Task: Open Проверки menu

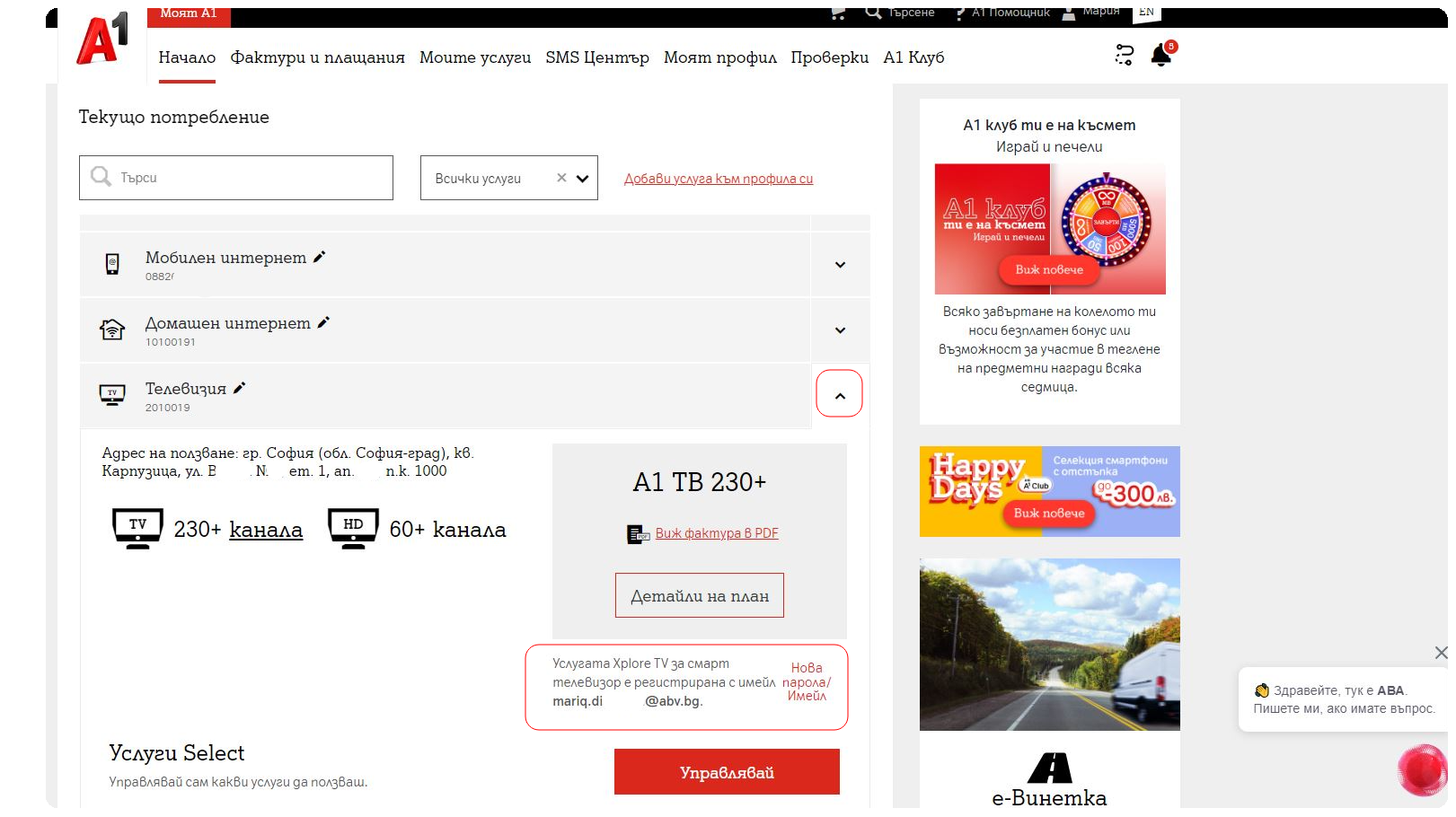Action: 830,57
